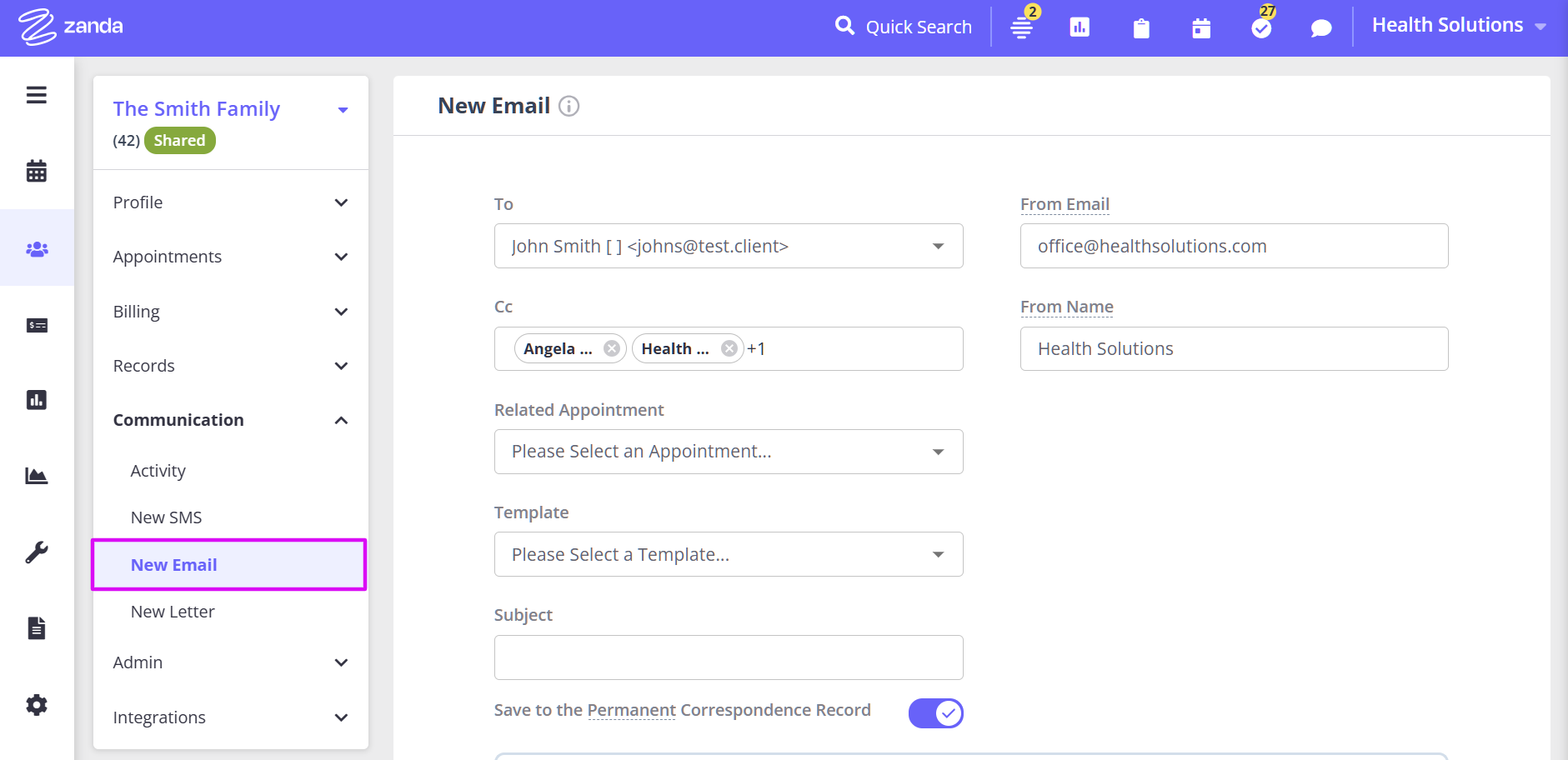Open the clients group icon in sidebar
The width and height of the screenshot is (1568, 760).
coord(37,248)
